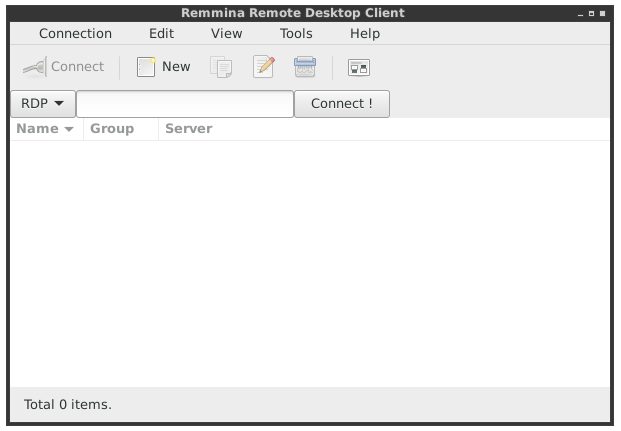621x431 pixels.
Task: Click the Delete shredder icon
Action: click(305, 67)
